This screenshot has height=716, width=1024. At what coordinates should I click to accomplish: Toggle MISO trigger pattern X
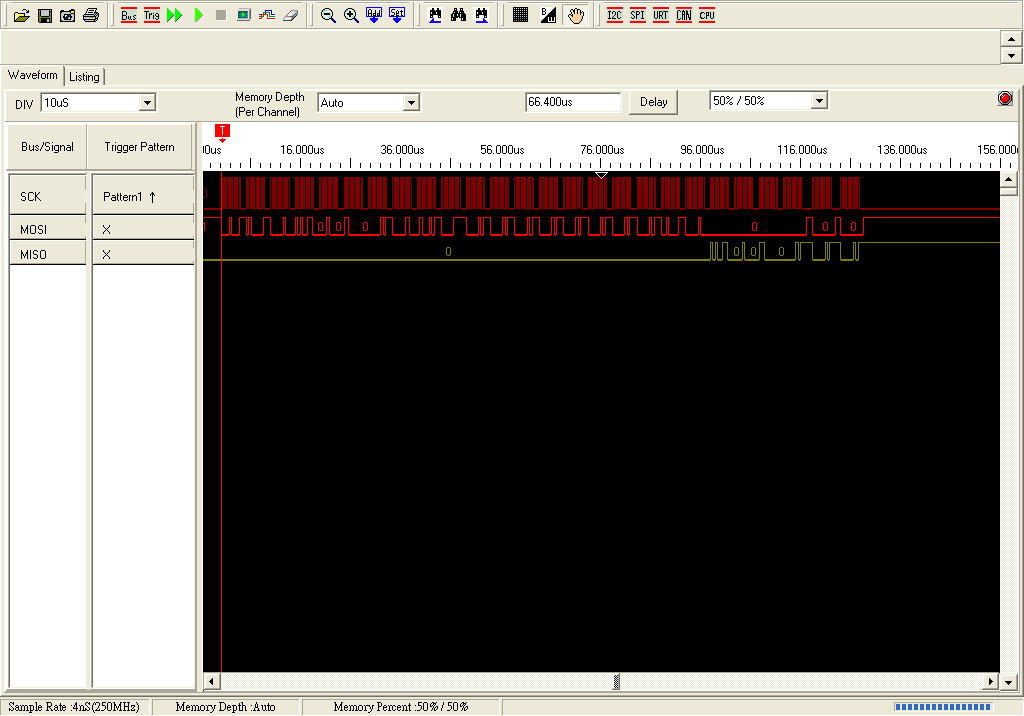point(143,254)
